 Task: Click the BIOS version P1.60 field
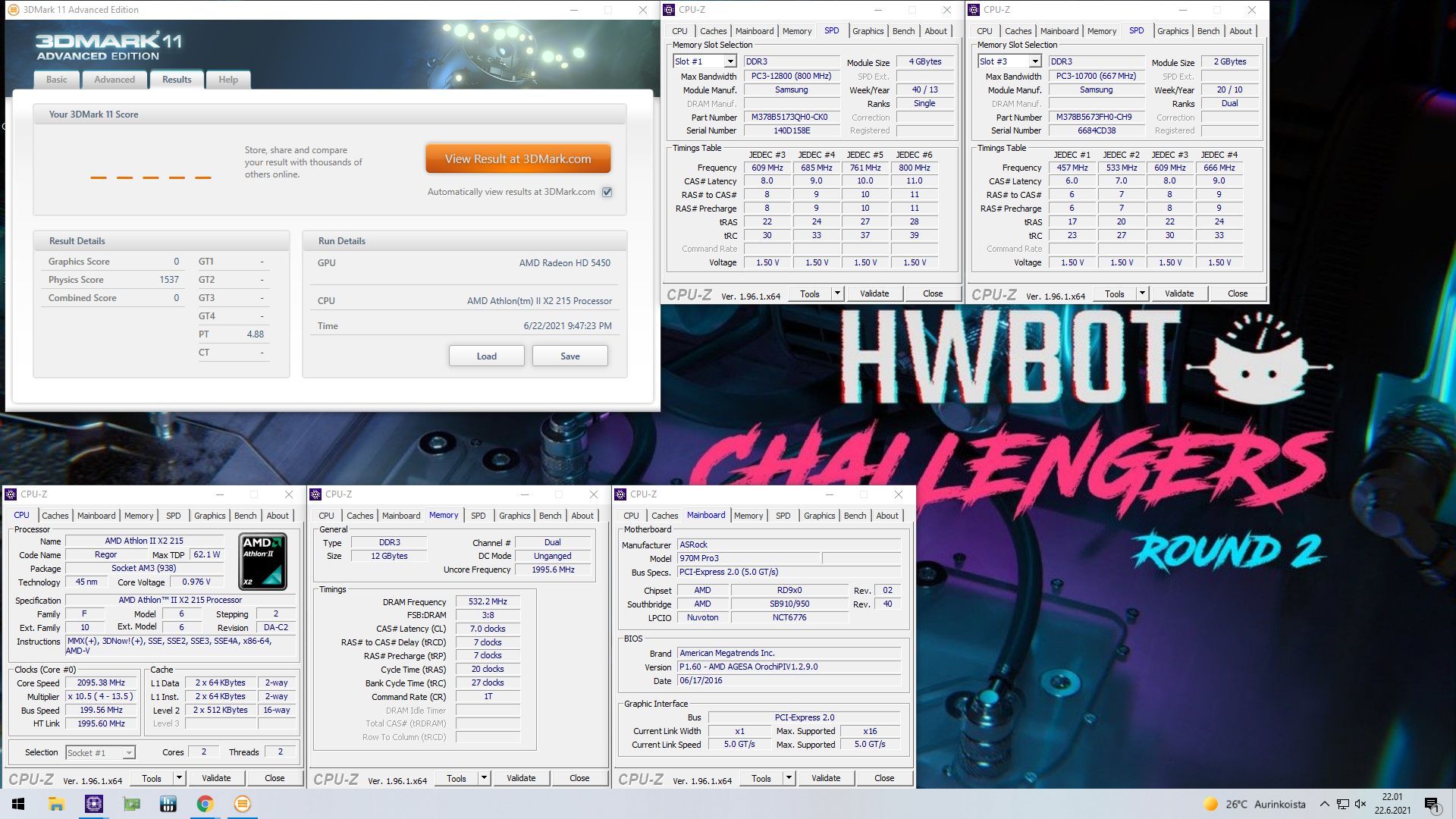coord(789,667)
